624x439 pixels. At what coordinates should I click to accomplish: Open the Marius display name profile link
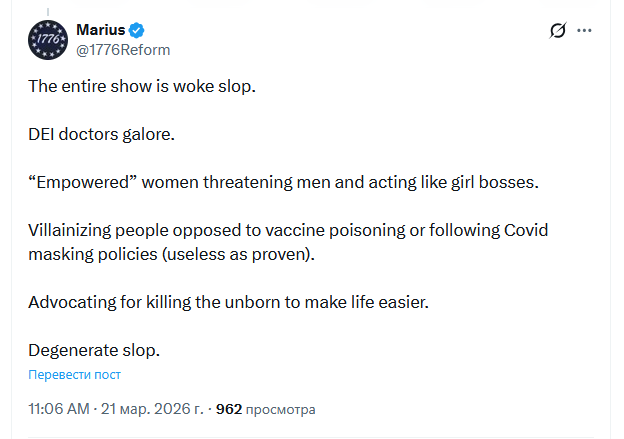100,31
